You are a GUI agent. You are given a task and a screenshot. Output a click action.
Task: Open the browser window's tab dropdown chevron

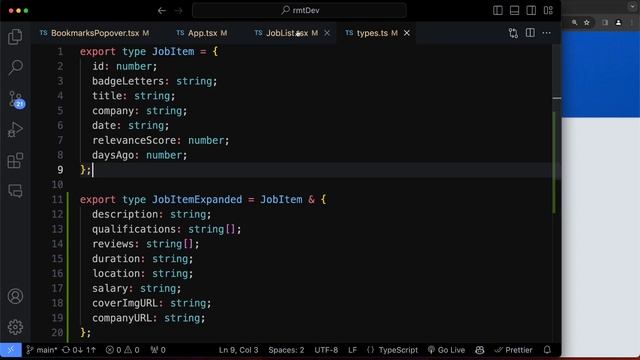[632, 7]
